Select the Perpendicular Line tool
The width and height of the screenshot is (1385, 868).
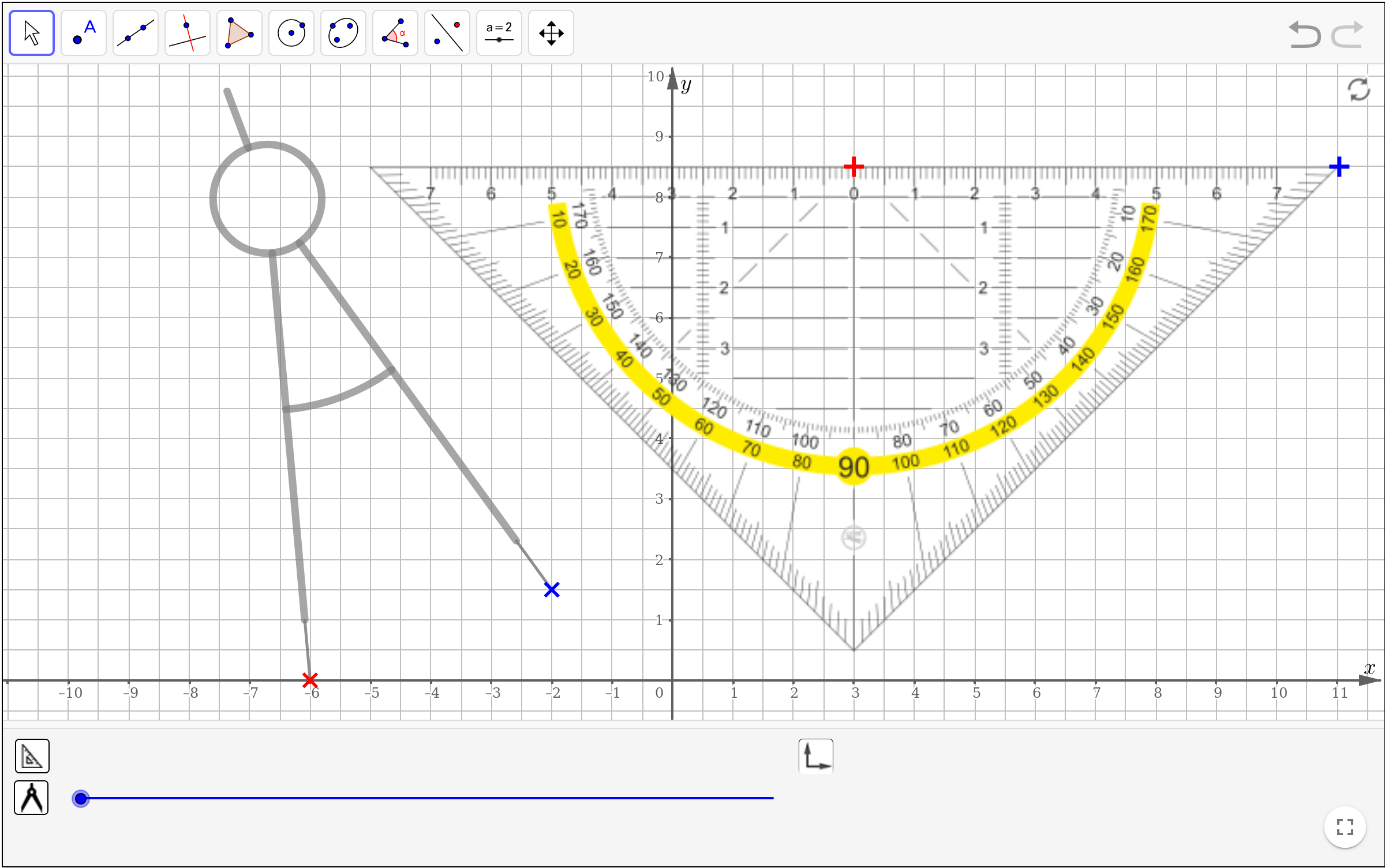click(x=188, y=33)
